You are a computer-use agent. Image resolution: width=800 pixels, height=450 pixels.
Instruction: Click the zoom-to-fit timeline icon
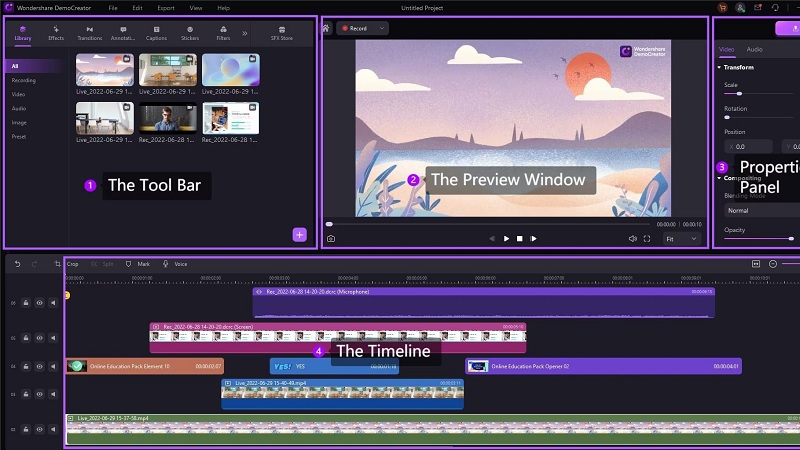[x=756, y=264]
